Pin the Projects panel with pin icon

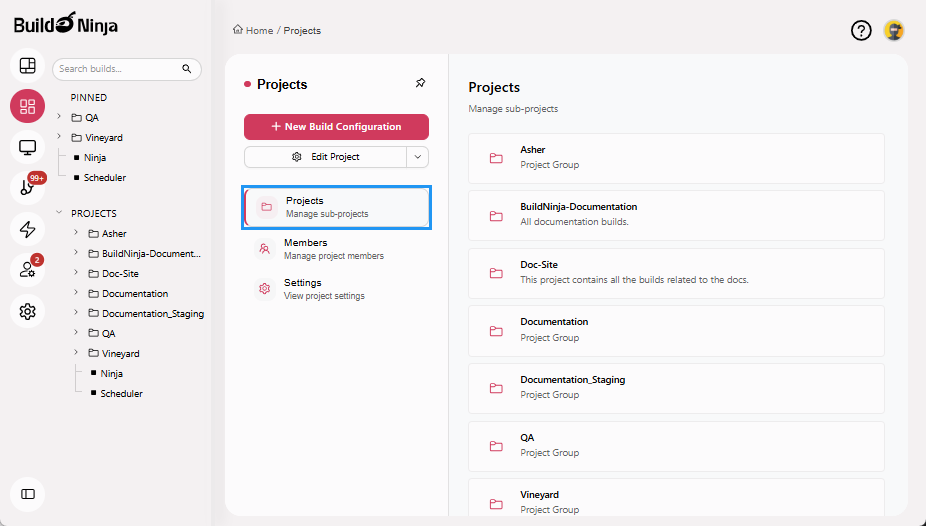pyautogui.click(x=420, y=83)
